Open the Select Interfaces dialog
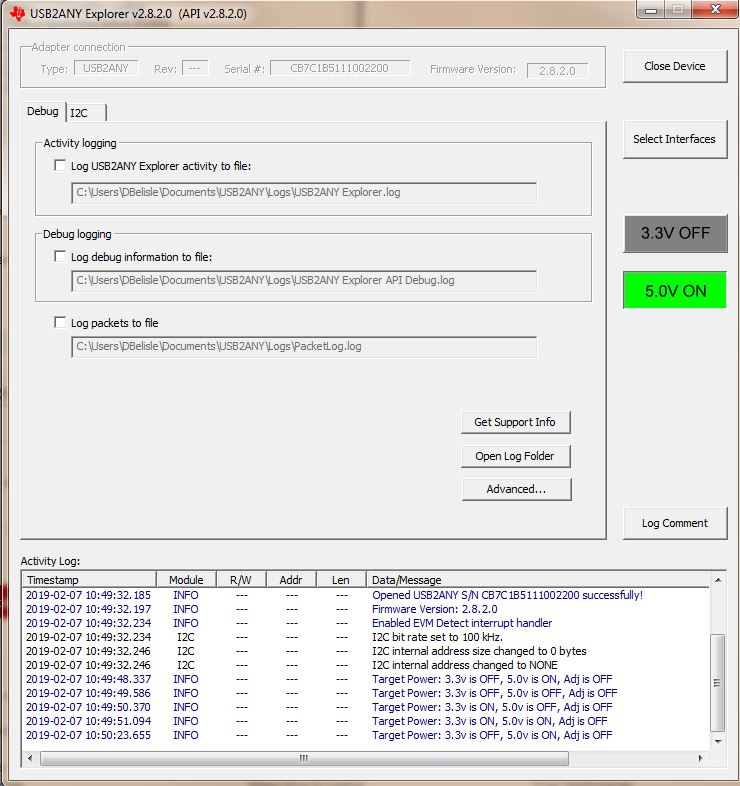Screen dimensions: 740x786 (675, 139)
